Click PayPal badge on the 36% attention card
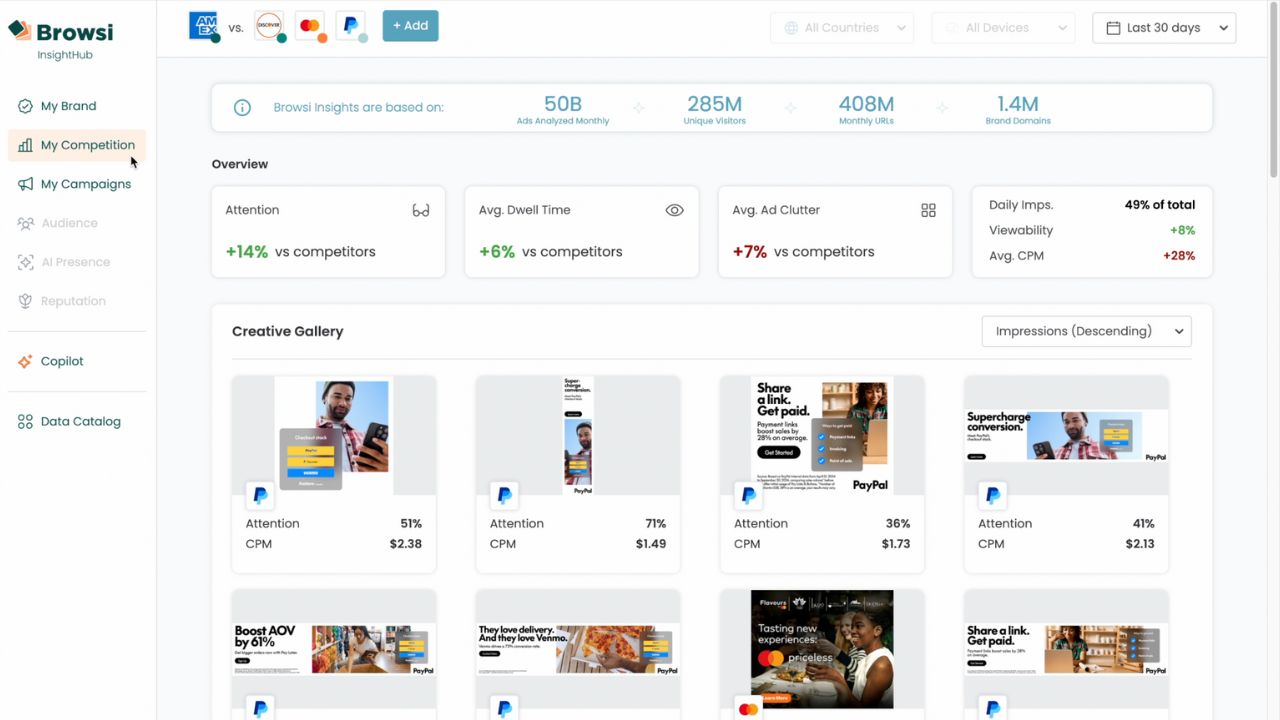 [x=748, y=495]
